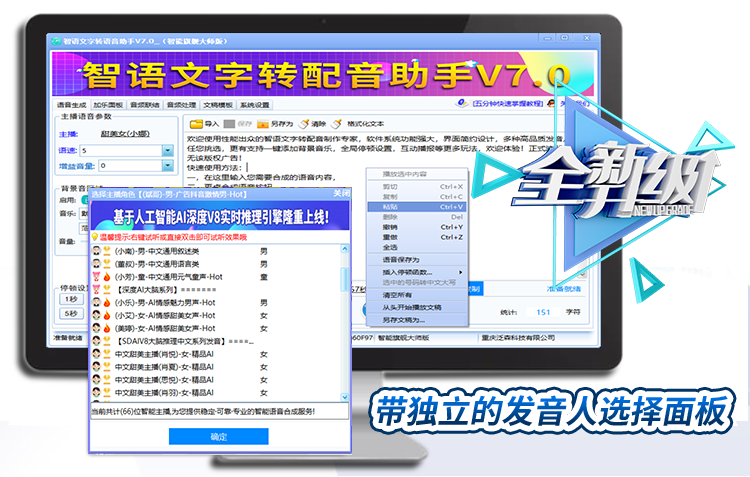Viewport: 750px width, 477px height.
Task: Select voice (小乐)-男-AI情感魅力男声-Hot
Action: point(165,302)
